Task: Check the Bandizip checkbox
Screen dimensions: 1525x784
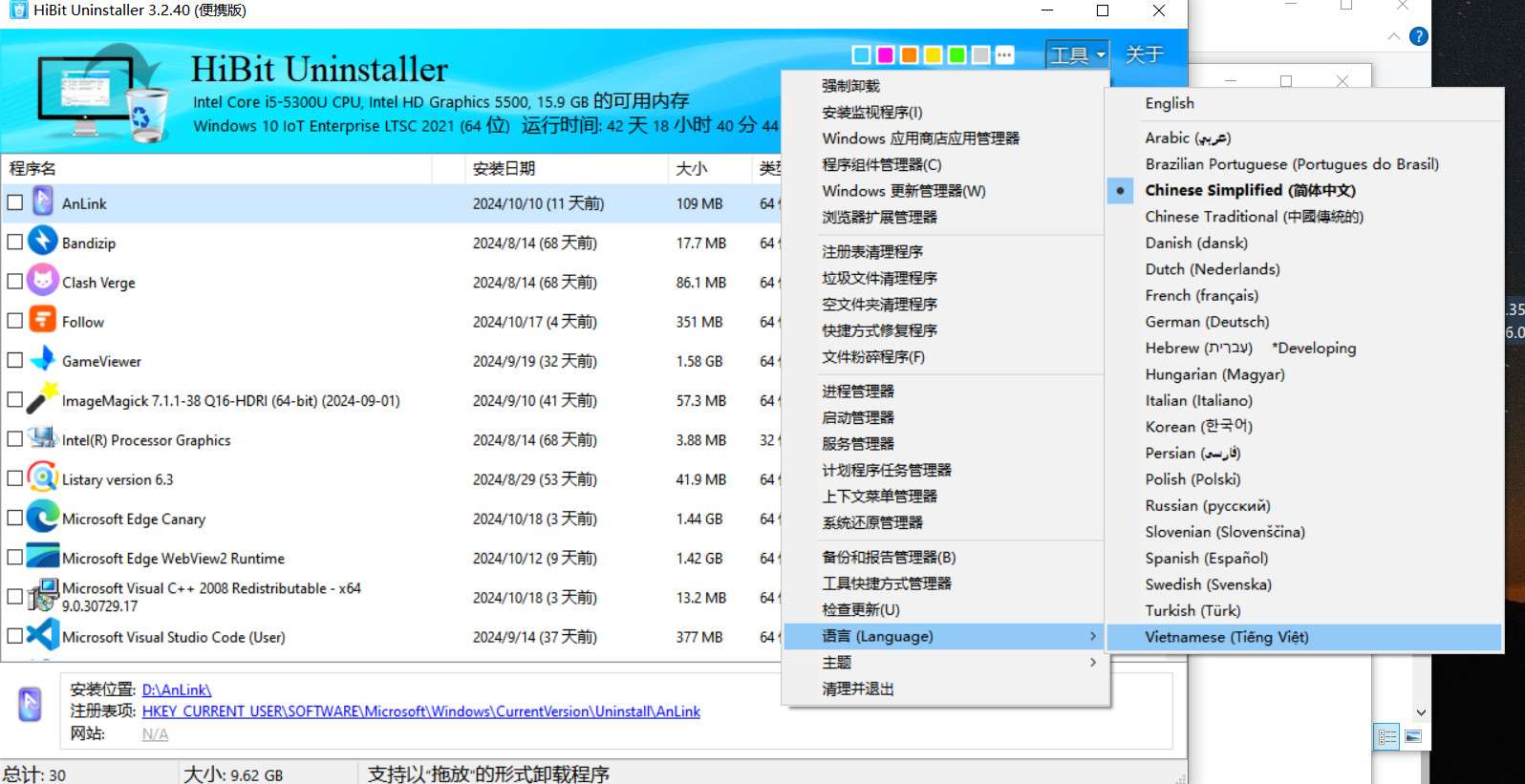Action: pos(14,243)
